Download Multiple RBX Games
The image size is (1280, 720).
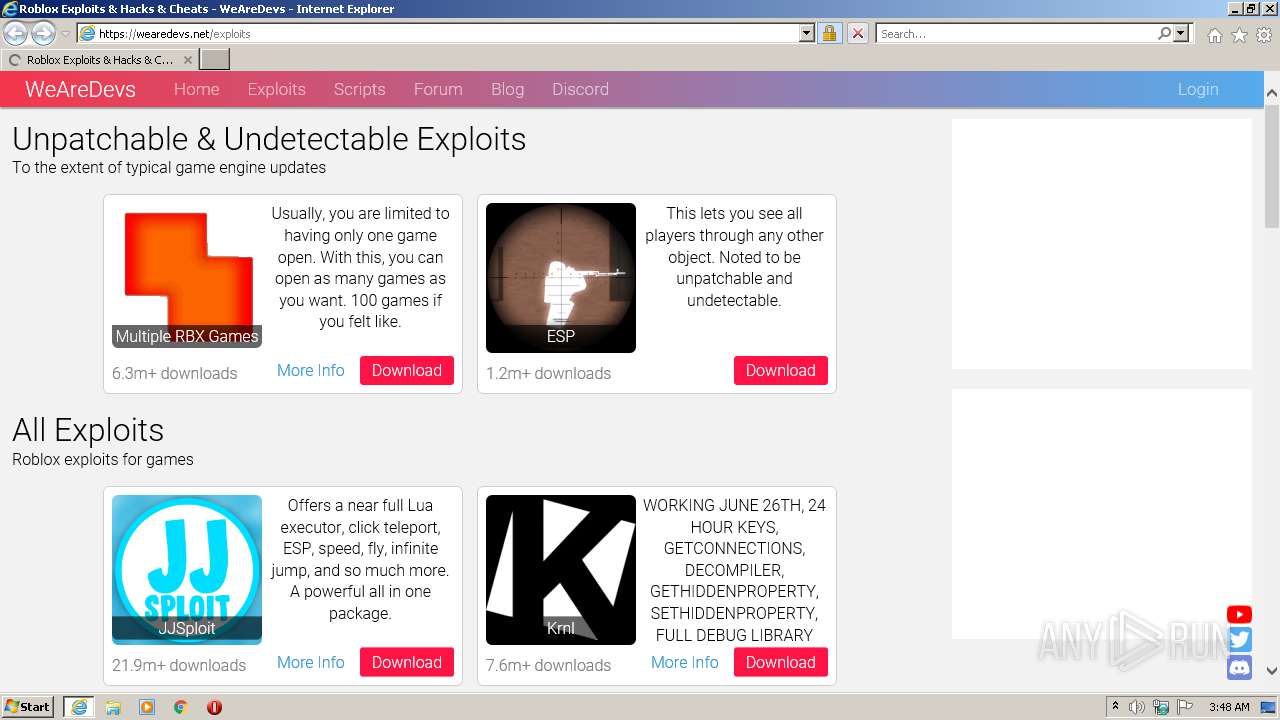point(407,370)
